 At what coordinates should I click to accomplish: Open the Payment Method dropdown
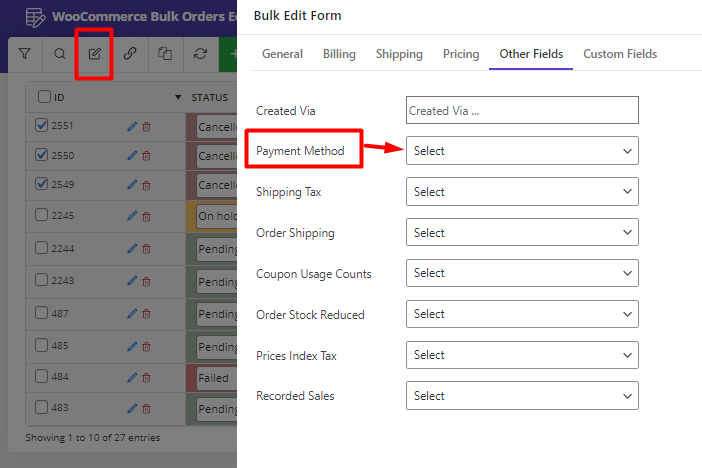pyautogui.click(x=522, y=150)
